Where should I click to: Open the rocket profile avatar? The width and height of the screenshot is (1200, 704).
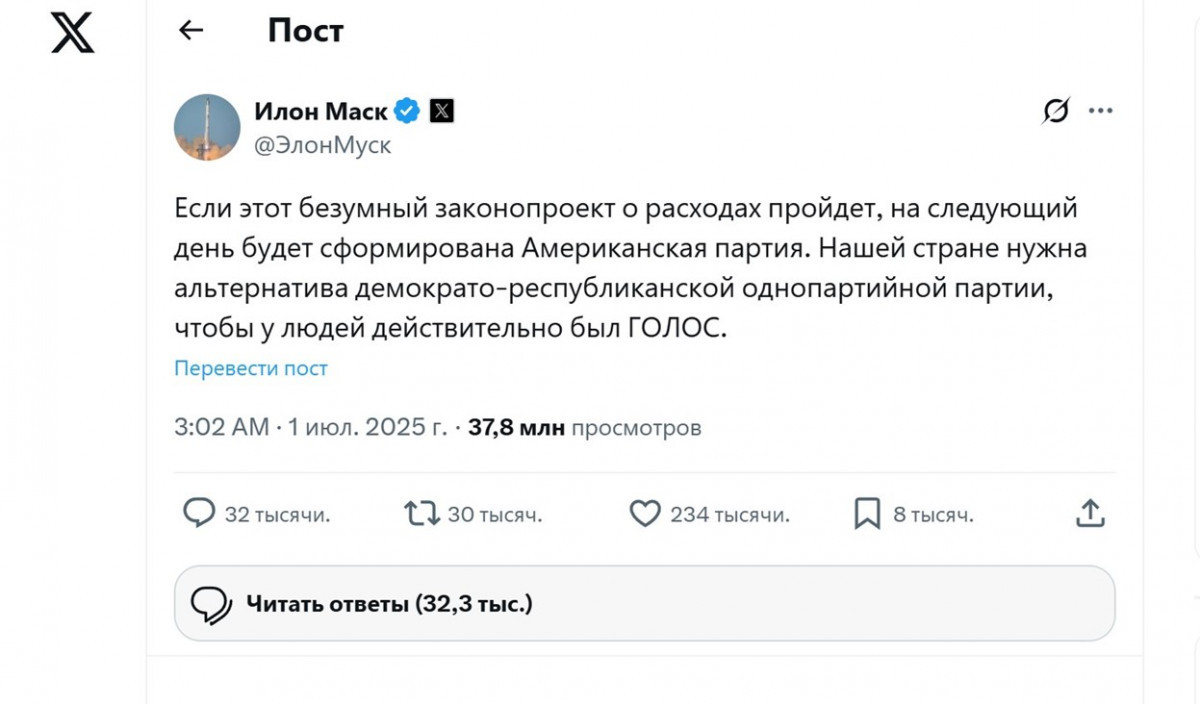207,127
